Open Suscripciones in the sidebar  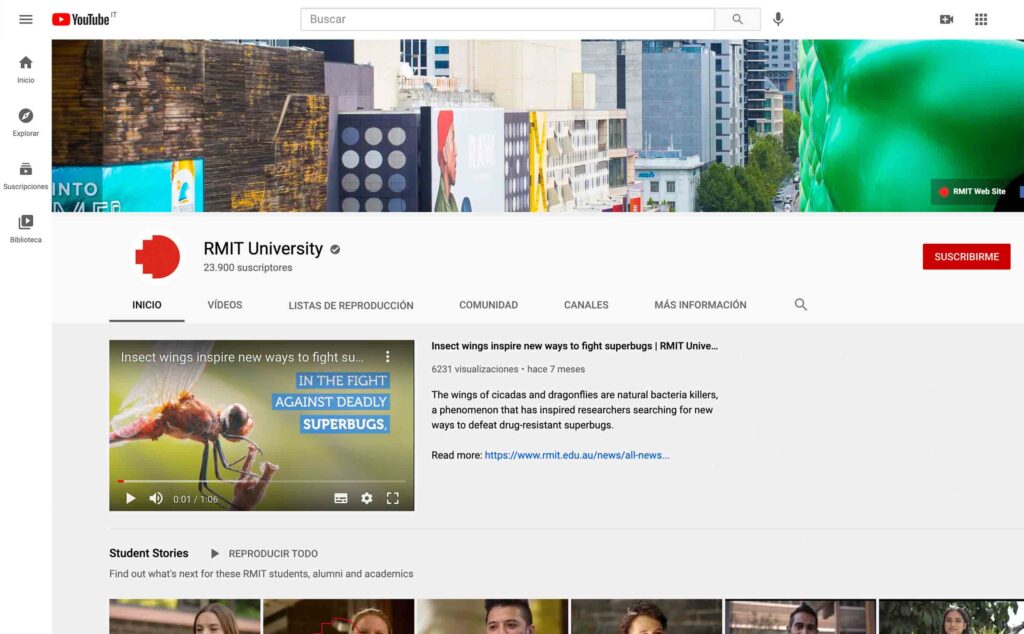click(x=25, y=176)
